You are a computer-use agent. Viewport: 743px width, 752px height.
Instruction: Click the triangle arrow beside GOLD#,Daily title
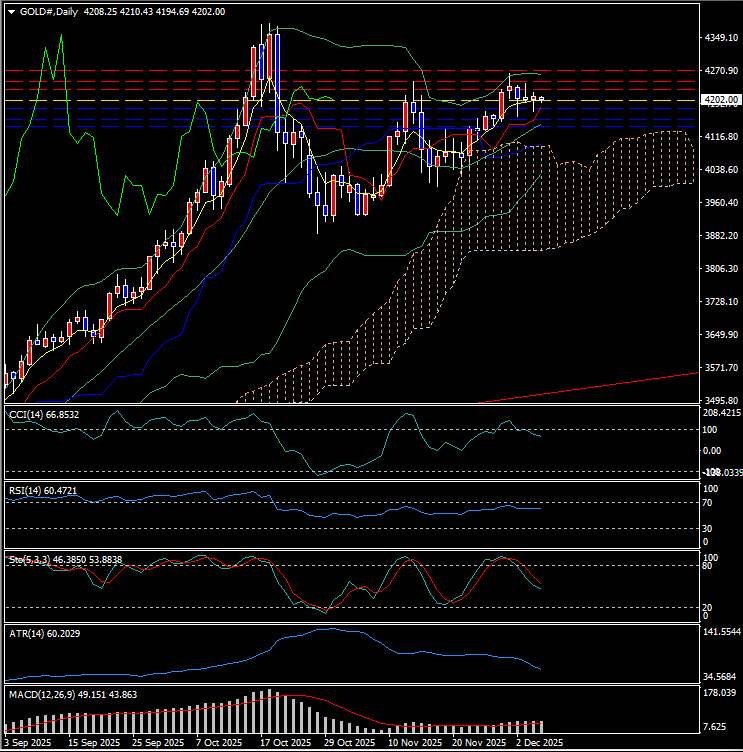click(10, 11)
